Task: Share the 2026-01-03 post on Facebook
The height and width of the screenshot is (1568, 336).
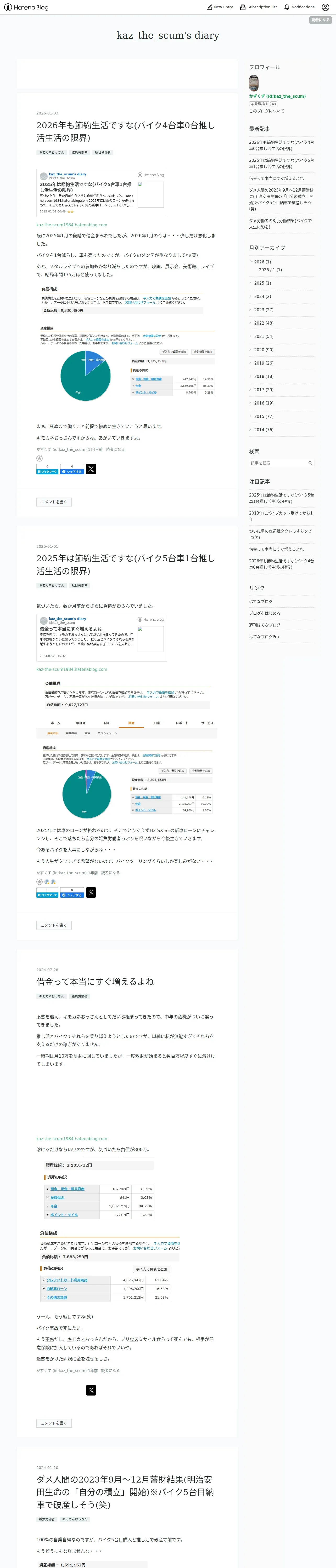Action: tap(72, 469)
